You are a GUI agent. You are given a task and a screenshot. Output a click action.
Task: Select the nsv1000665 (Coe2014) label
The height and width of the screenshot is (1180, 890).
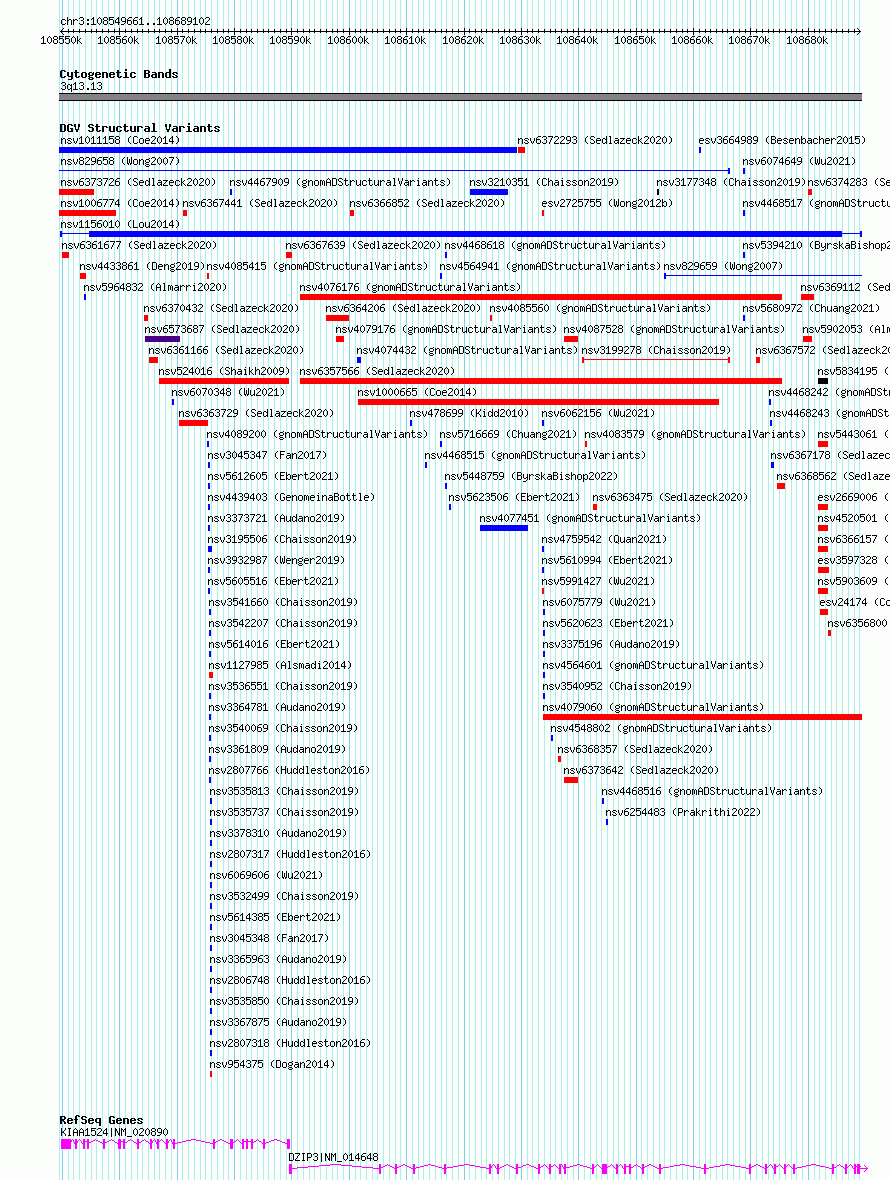click(x=417, y=394)
